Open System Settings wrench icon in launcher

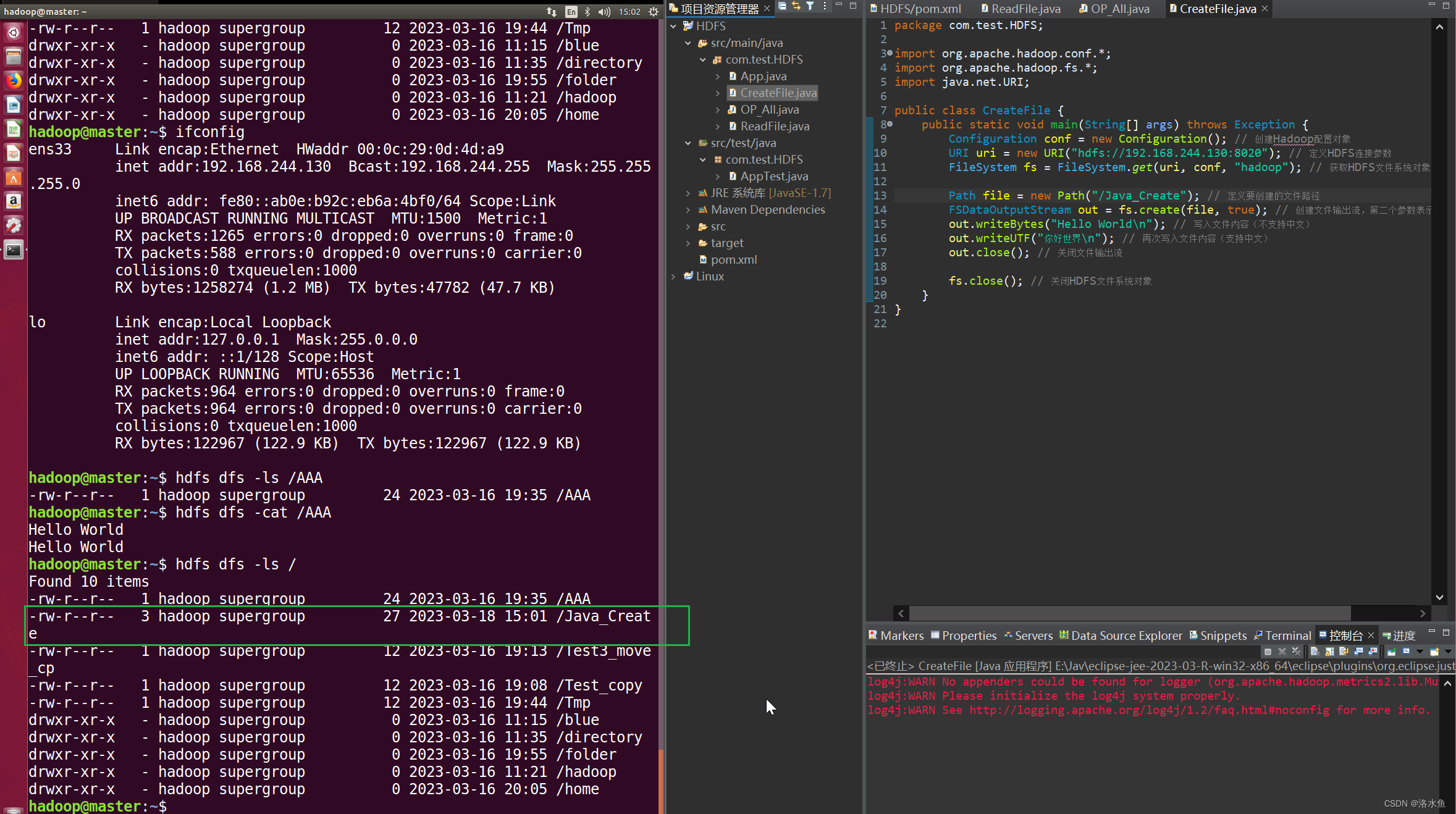click(14, 225)
